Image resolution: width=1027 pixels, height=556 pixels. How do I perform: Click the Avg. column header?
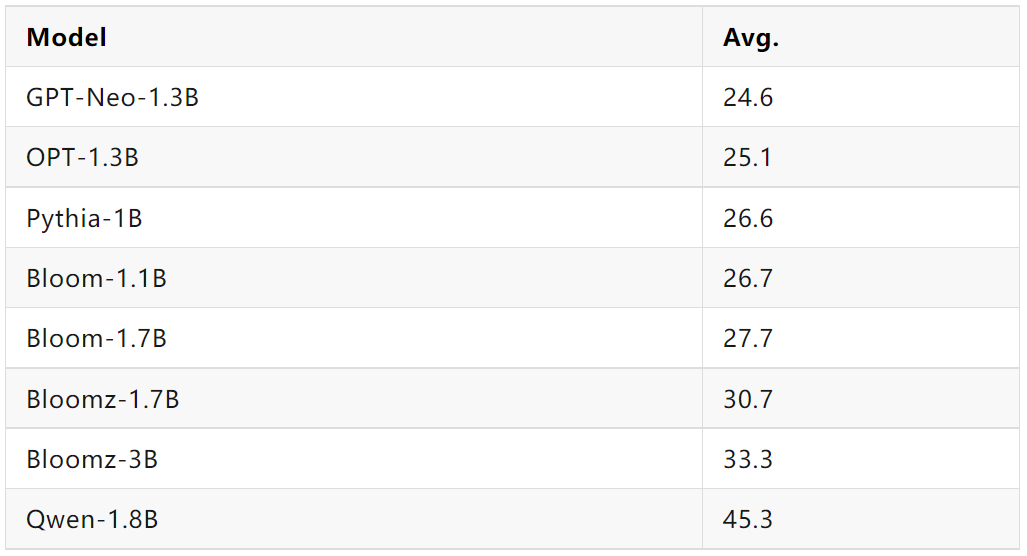[x=751, y=37]
